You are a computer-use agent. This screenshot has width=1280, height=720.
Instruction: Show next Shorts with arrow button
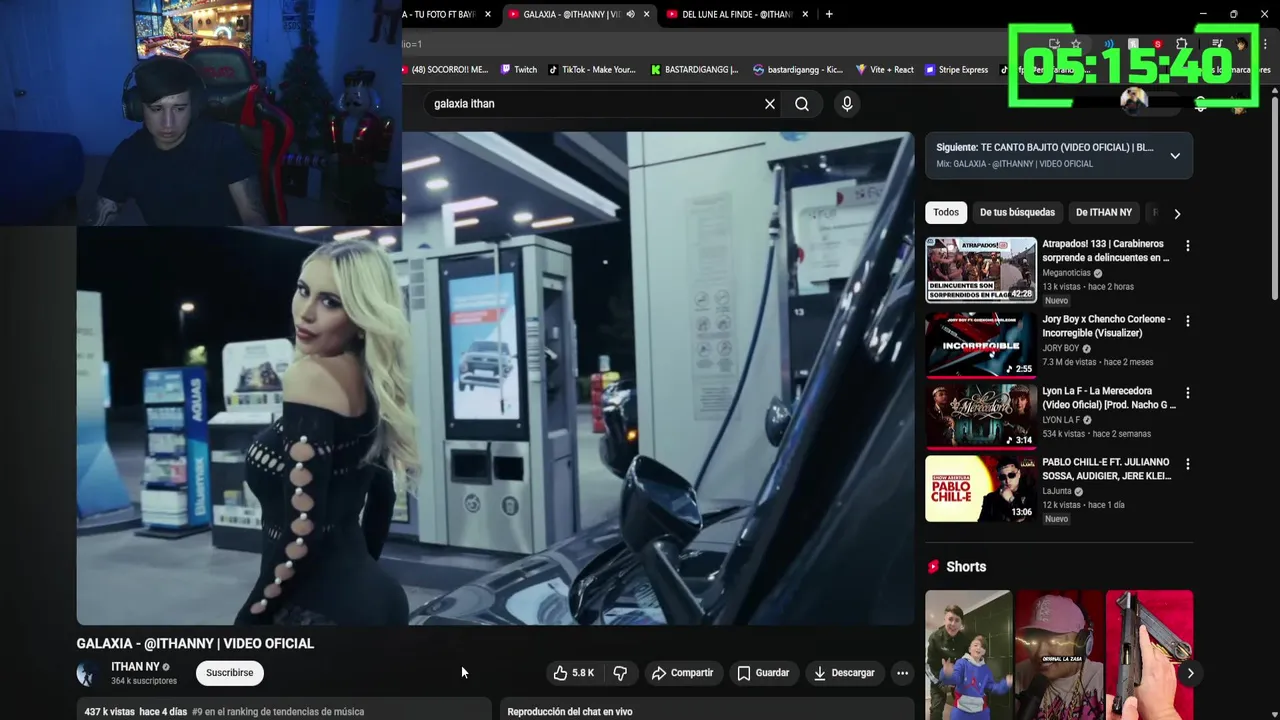pyautogui.click(x=1190, y=674)
